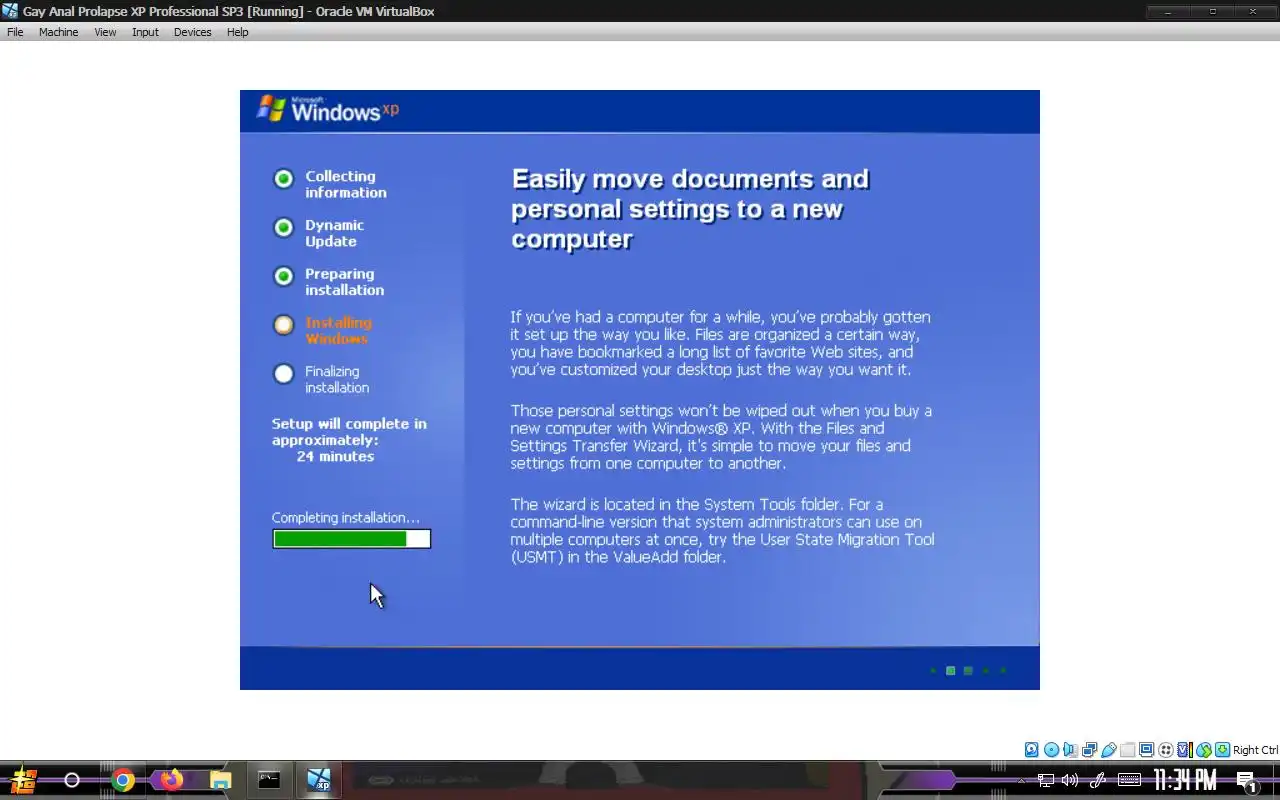Click the volume speaker tray icon

[x=1070, y=780]
